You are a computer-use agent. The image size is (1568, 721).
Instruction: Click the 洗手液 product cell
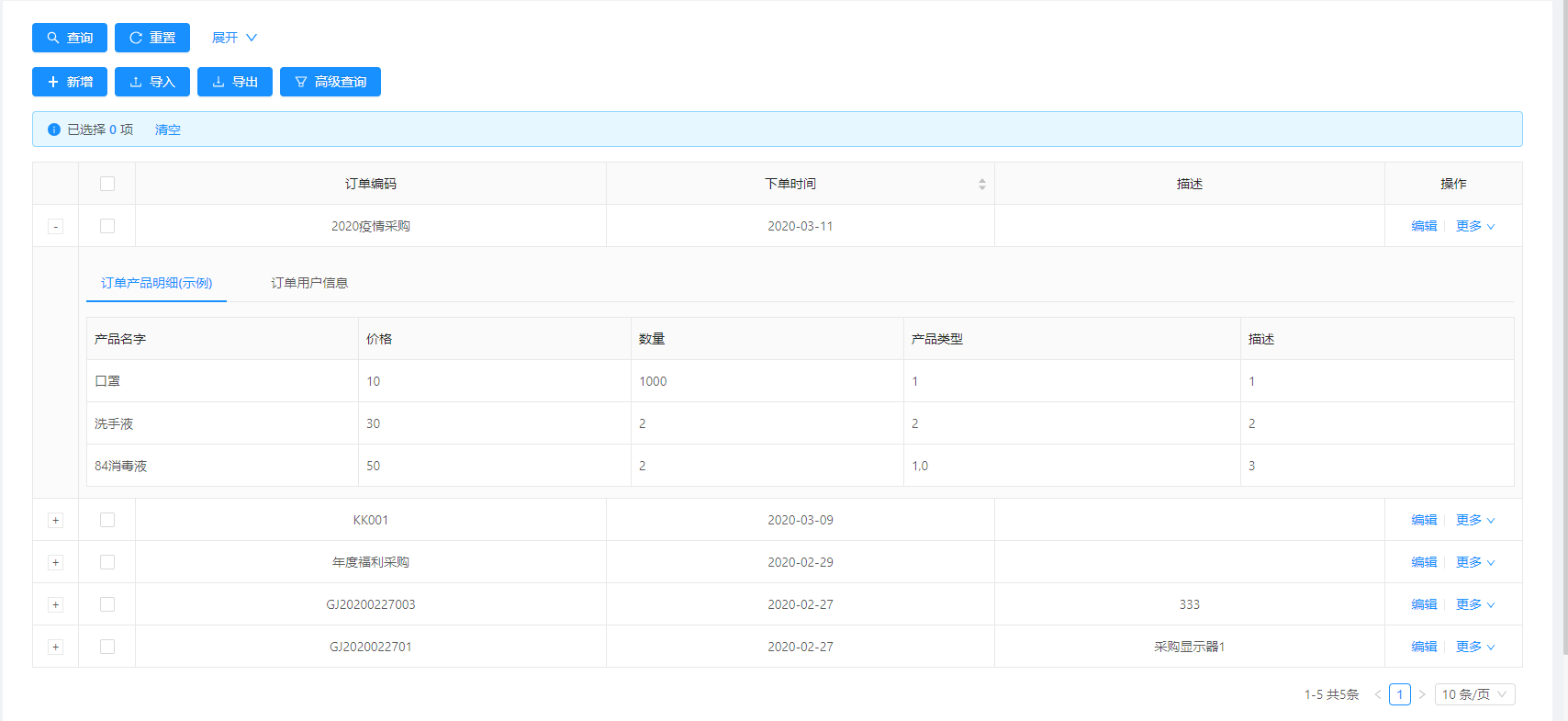222,423
